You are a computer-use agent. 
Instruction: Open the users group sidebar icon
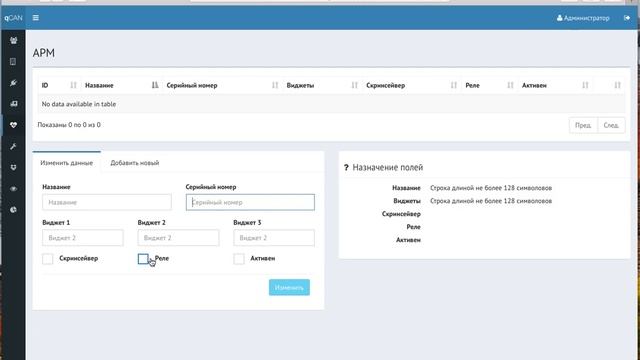[x=13, y=40]
